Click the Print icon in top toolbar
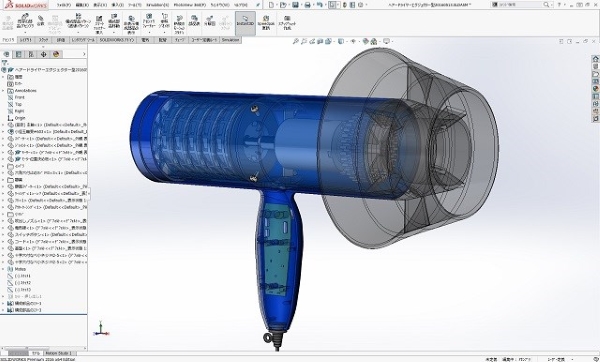Viewport: 600px width, 362px height. coord(307,5)
